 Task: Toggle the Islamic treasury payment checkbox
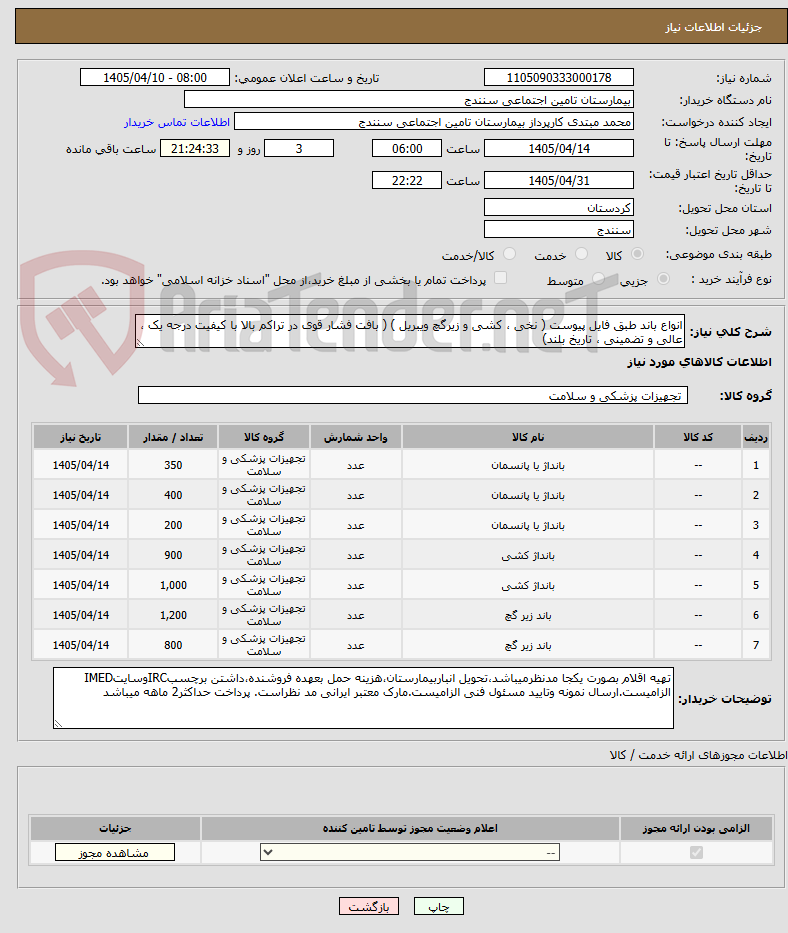(501, 278)
